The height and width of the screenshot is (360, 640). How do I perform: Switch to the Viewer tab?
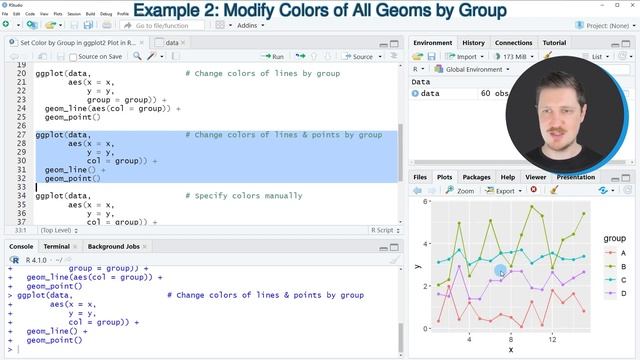[535, 177]
